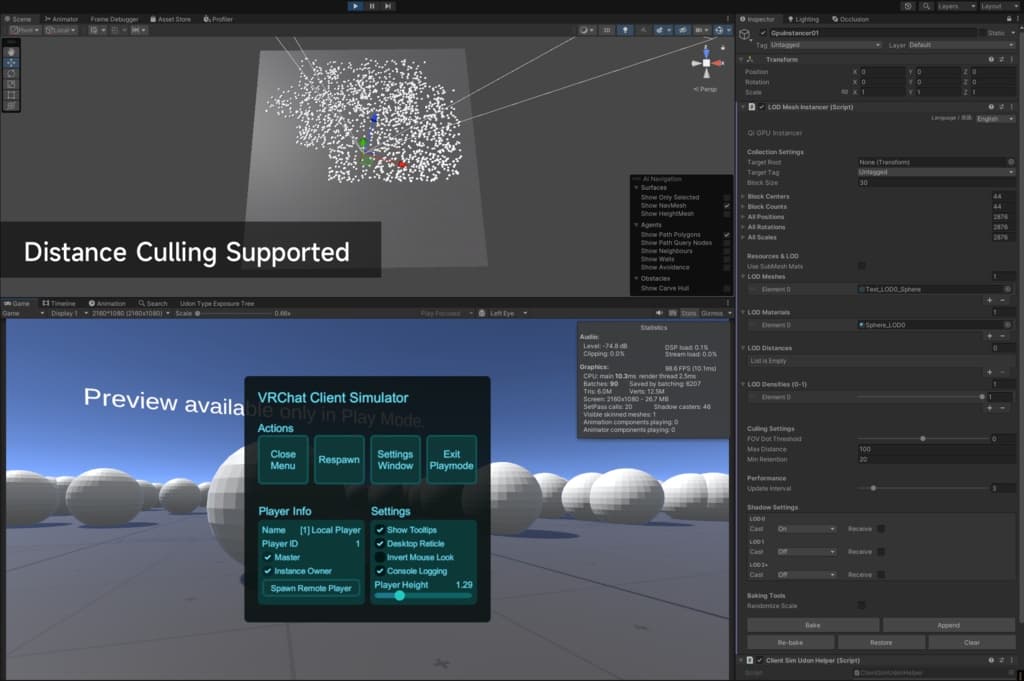Open the Profiler tab
The image size is (1024, 681).
tap(220, 19)
